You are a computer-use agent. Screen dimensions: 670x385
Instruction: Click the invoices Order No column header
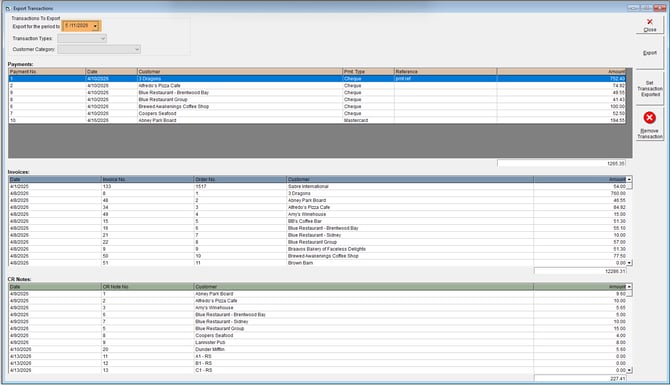[x=240, y=179]
